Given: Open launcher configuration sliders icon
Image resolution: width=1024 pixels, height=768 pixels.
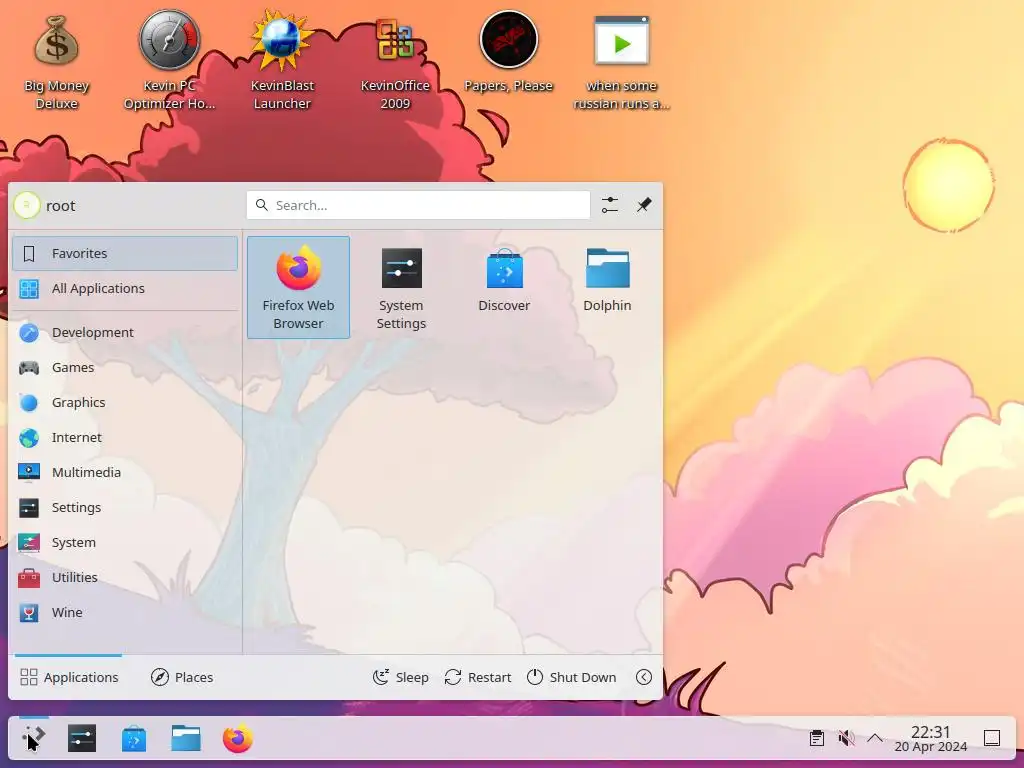Looking at the screenshot, I should pos(610,205).
